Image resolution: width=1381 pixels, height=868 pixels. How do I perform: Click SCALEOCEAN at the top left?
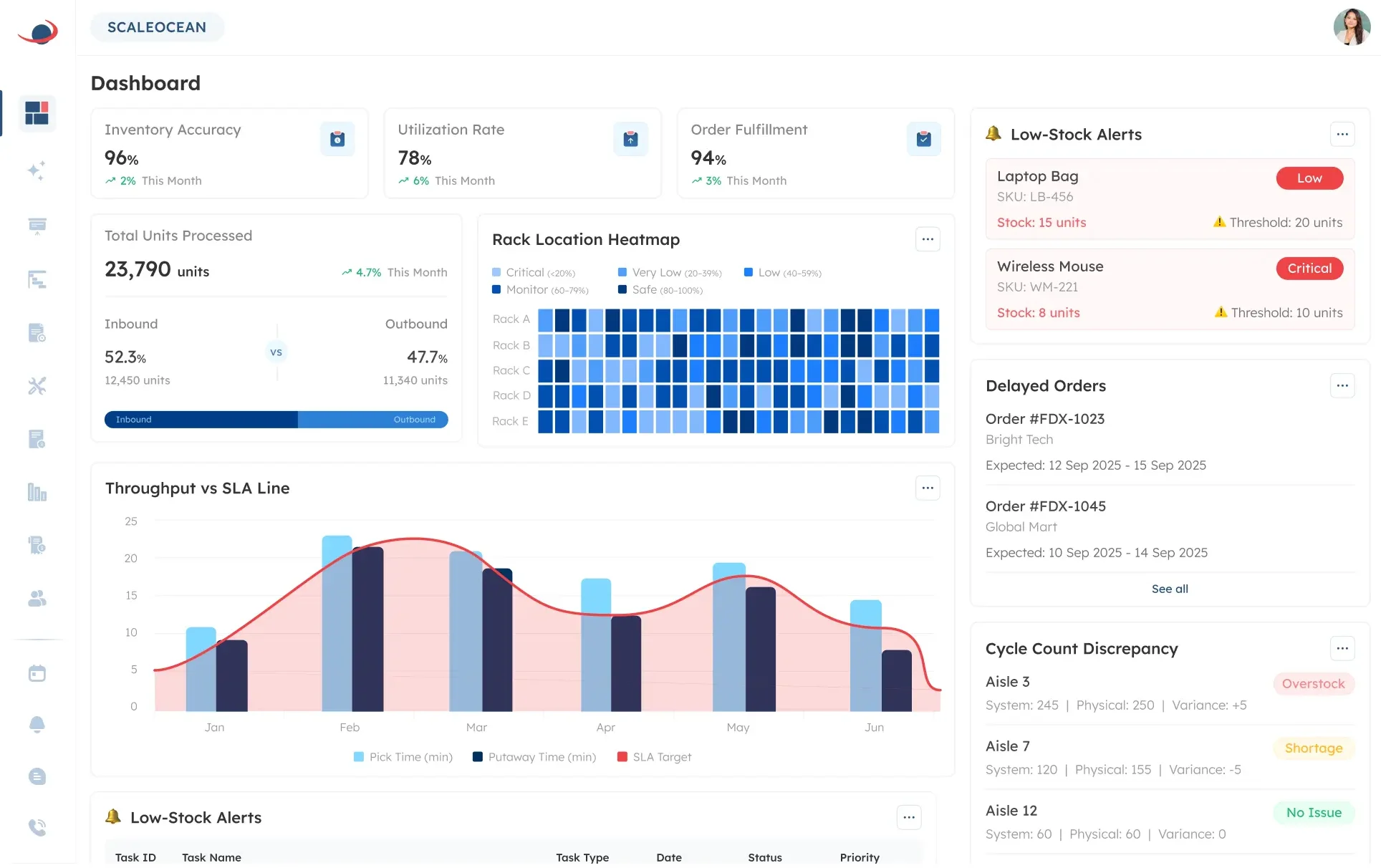pos(157,26)
